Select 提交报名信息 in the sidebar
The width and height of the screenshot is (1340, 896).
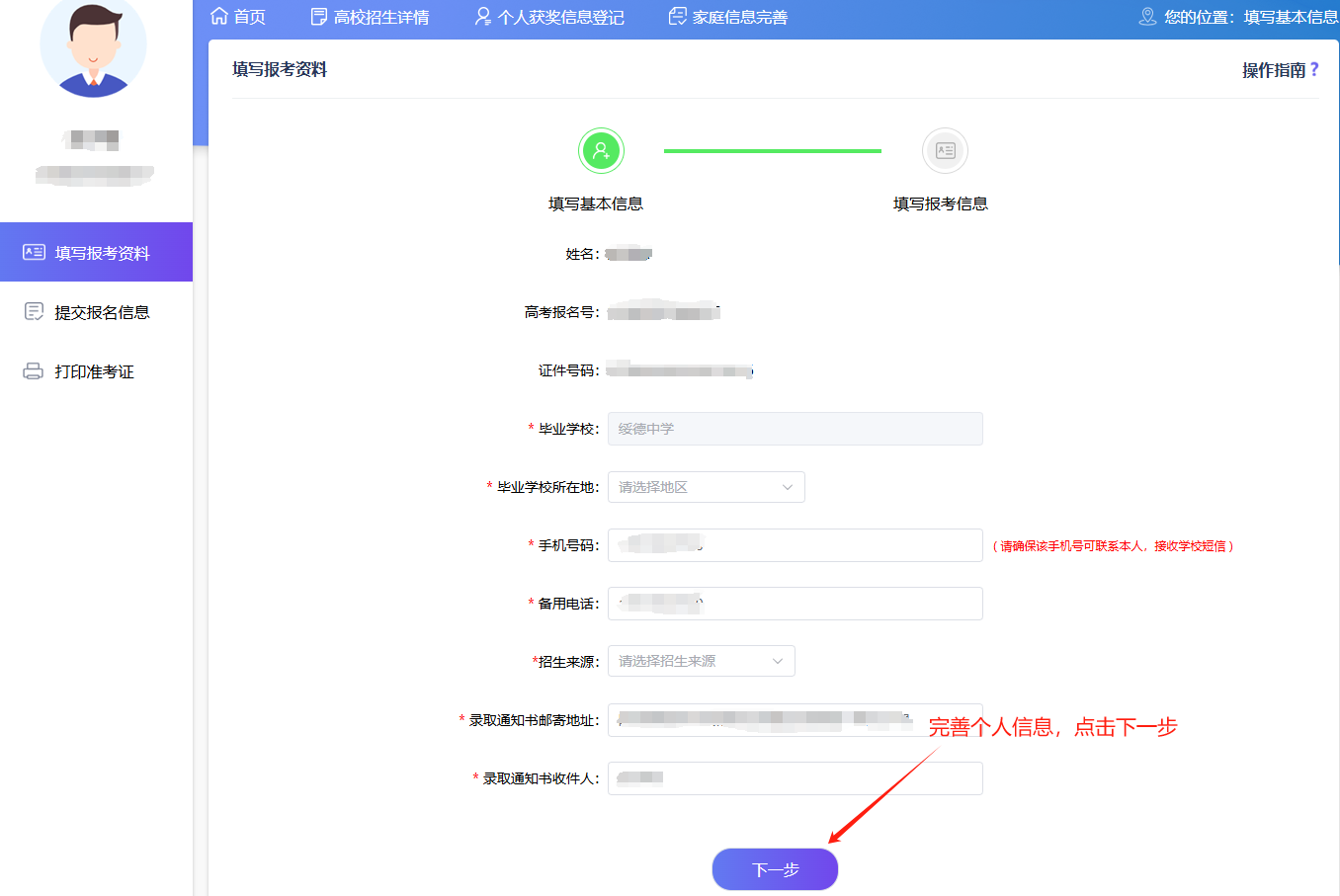(x=102, y=312)
